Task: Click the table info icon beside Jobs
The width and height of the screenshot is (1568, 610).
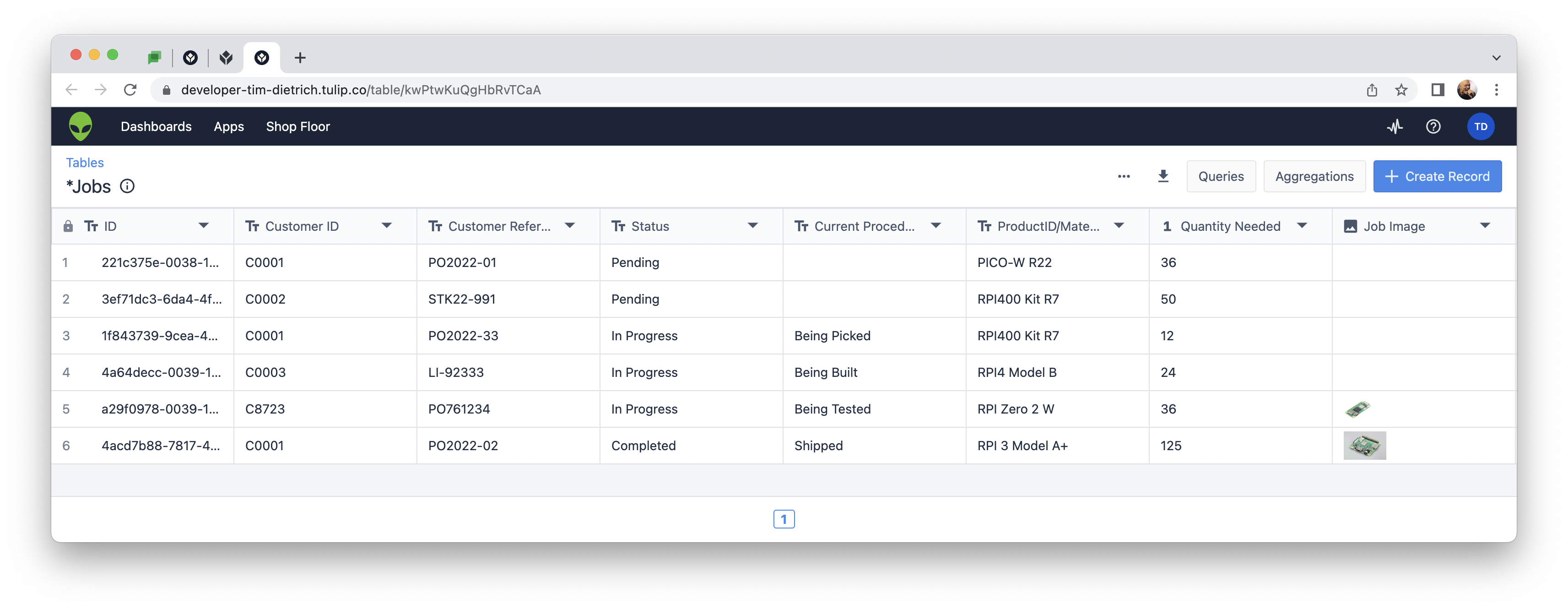Action: (x=127, y=186)
